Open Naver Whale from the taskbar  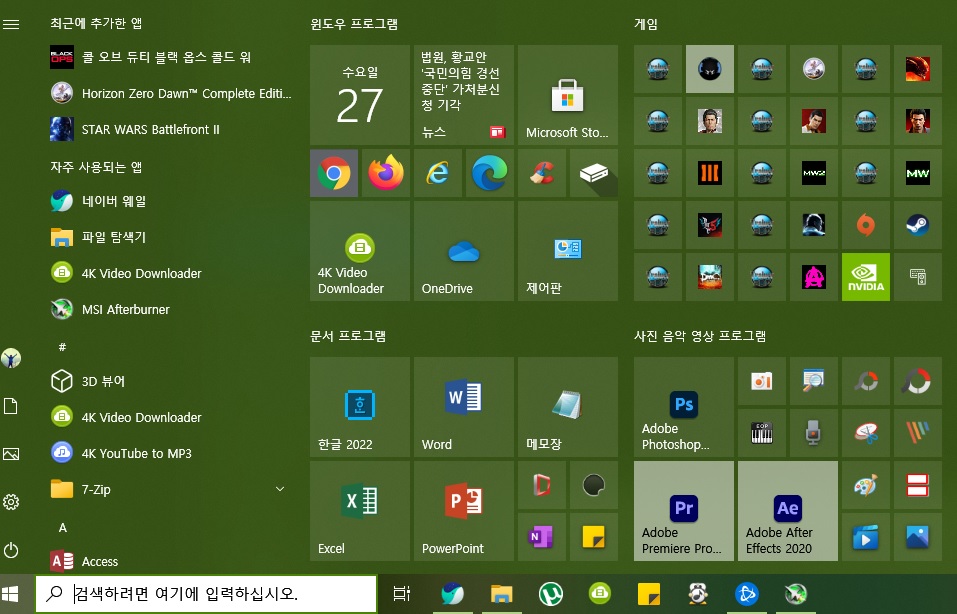[452, 594]
